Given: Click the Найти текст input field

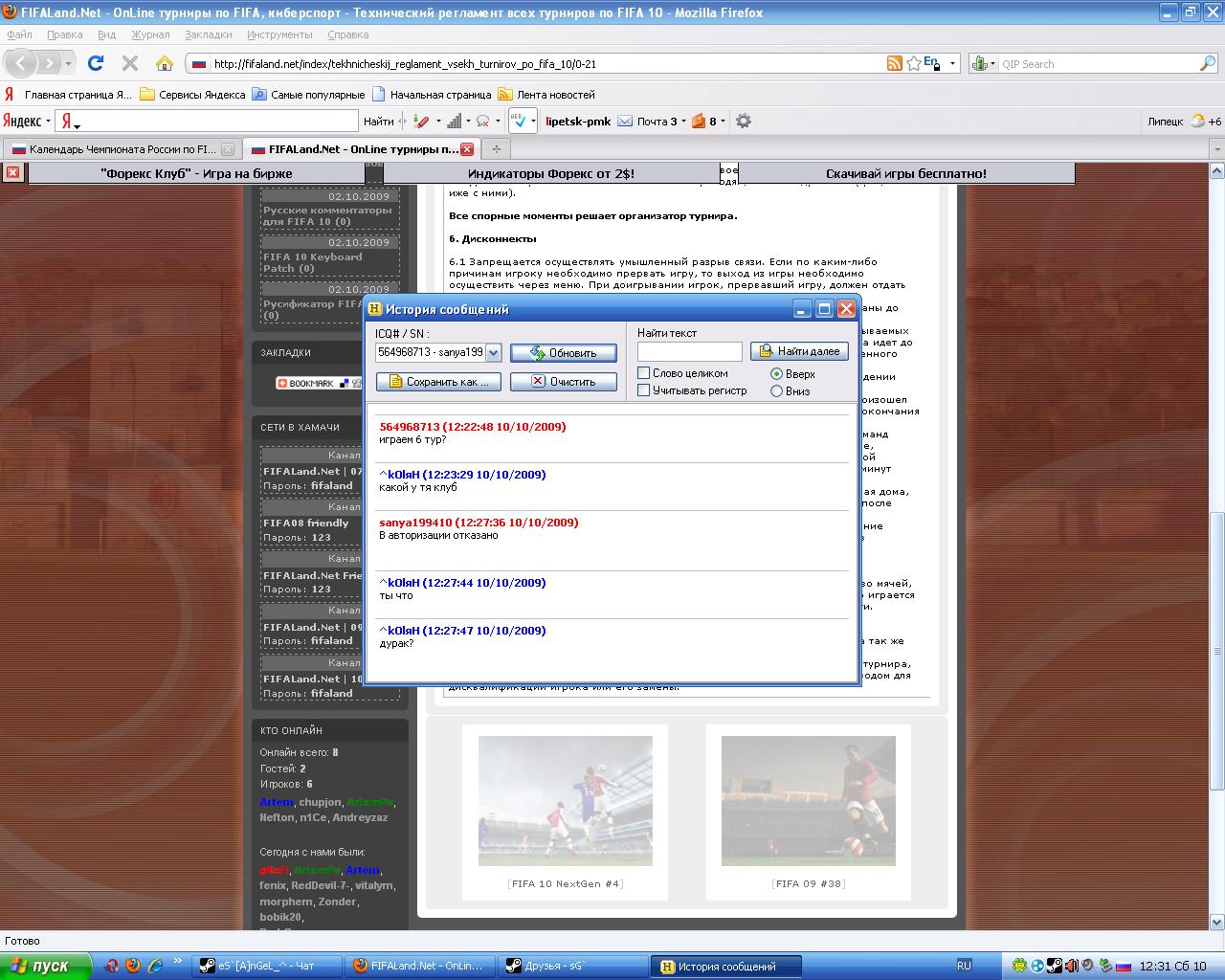Looking at the screenshot, I should (689, 351).
